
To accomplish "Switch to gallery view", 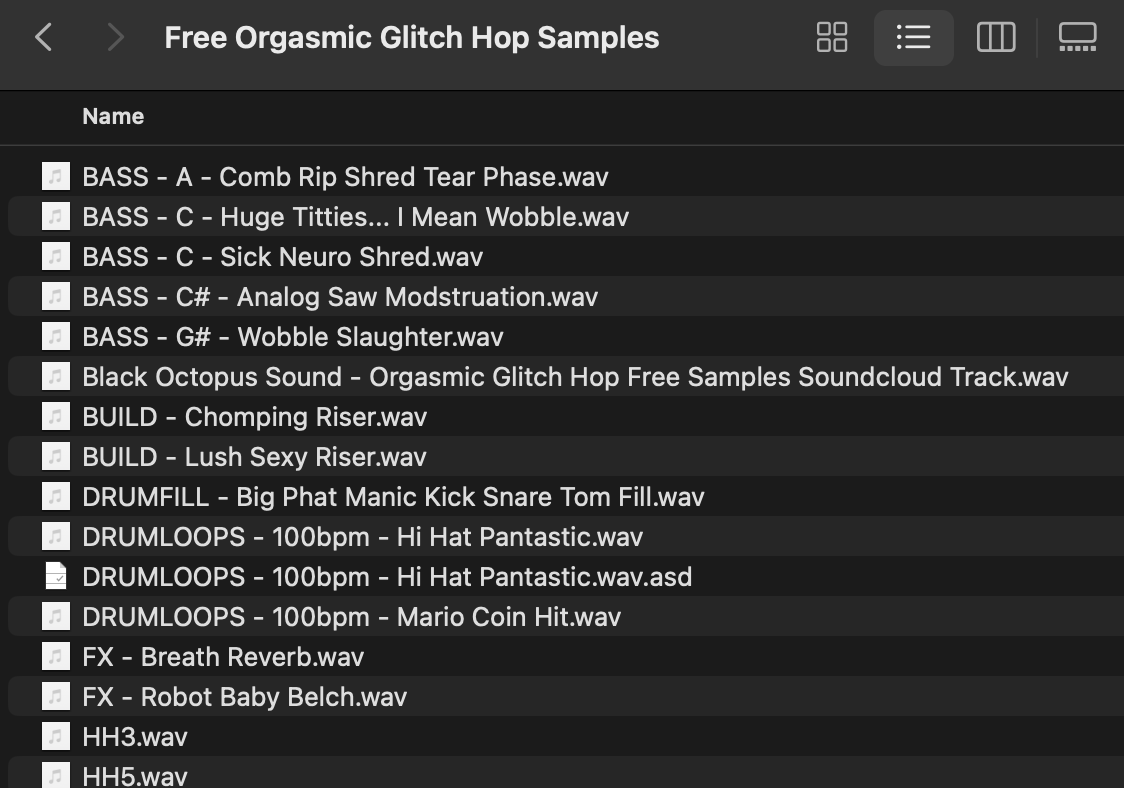I will (x=1077, y=38).
